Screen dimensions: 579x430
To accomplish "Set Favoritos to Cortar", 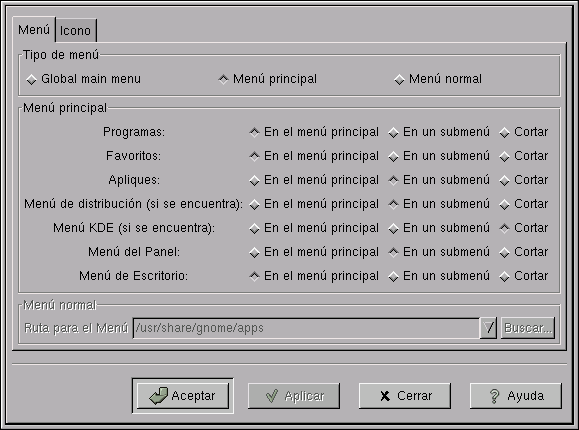I will (504, 157).
